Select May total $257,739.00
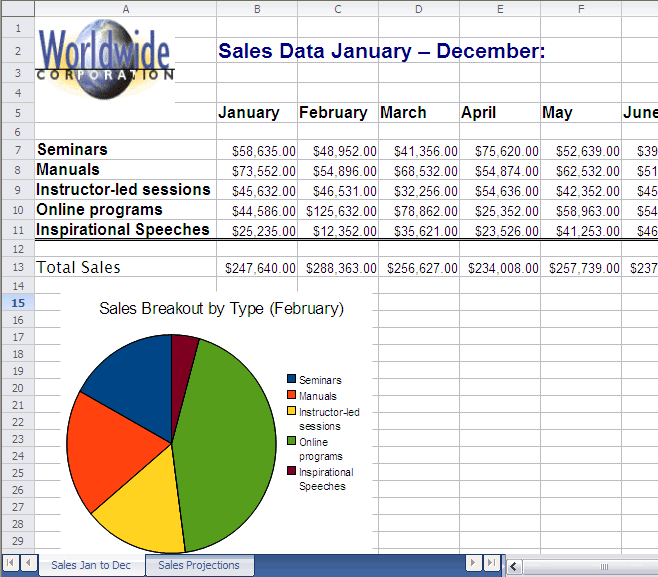This screenshot has height=577, width=658. click(x=581, y=268)
